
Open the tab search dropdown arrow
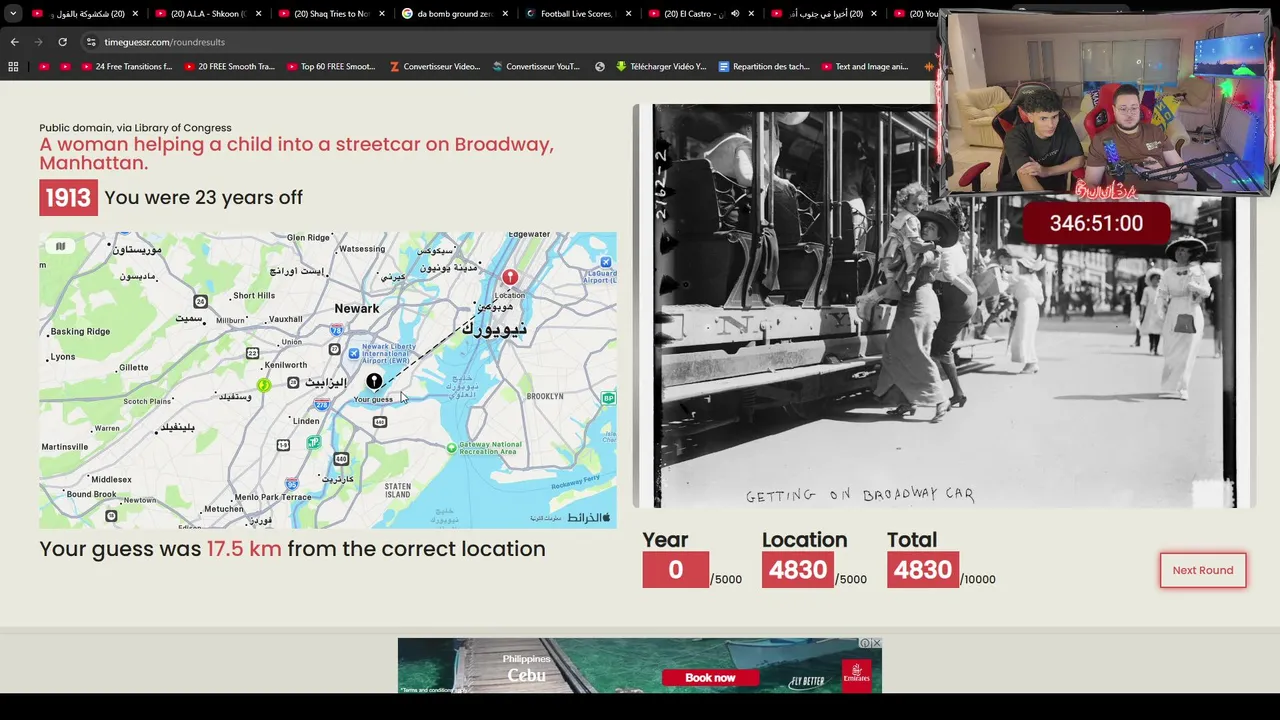click(x=13, y=14)
